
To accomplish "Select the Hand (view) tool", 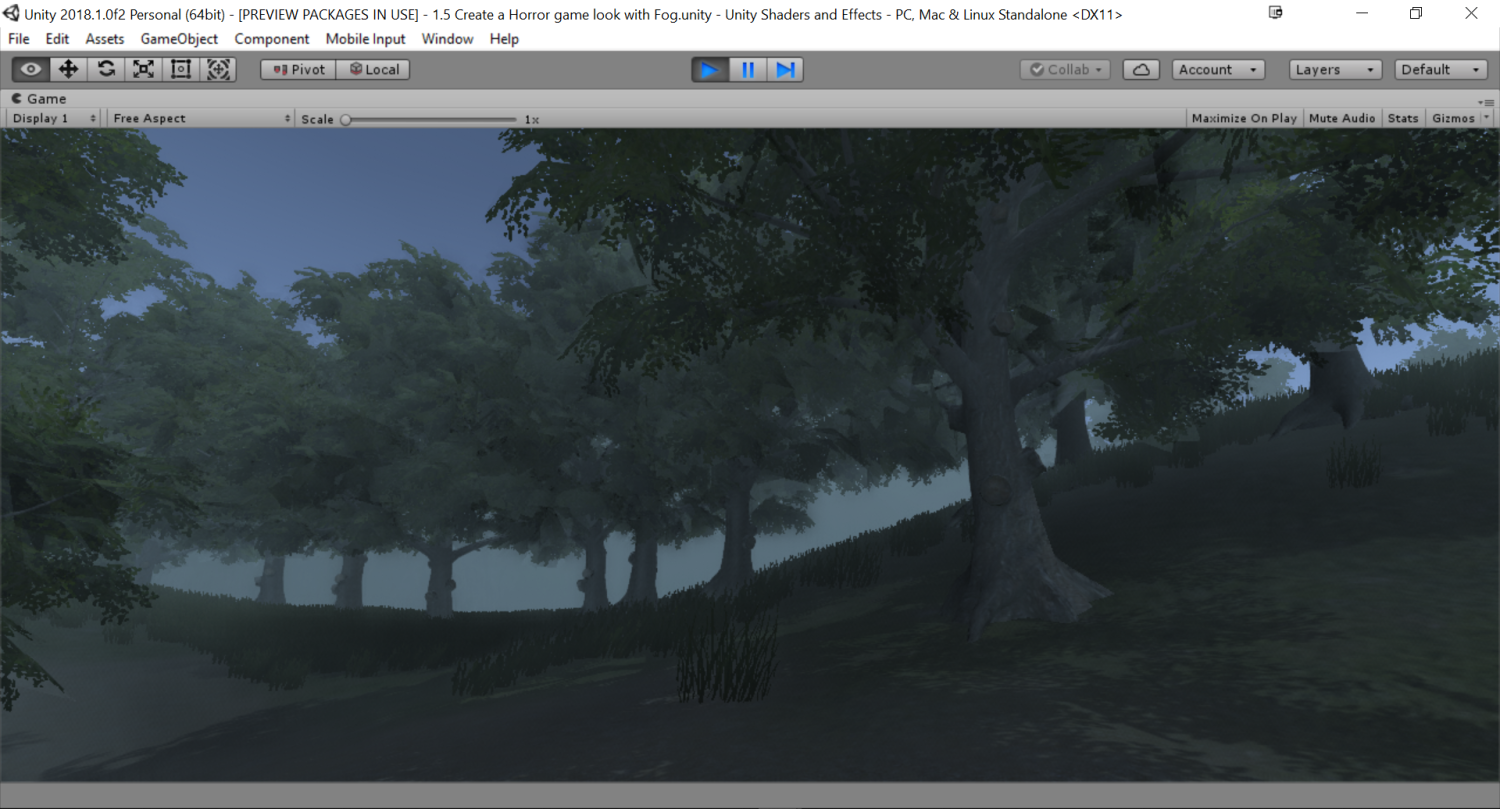I will [x=31, y=69].
